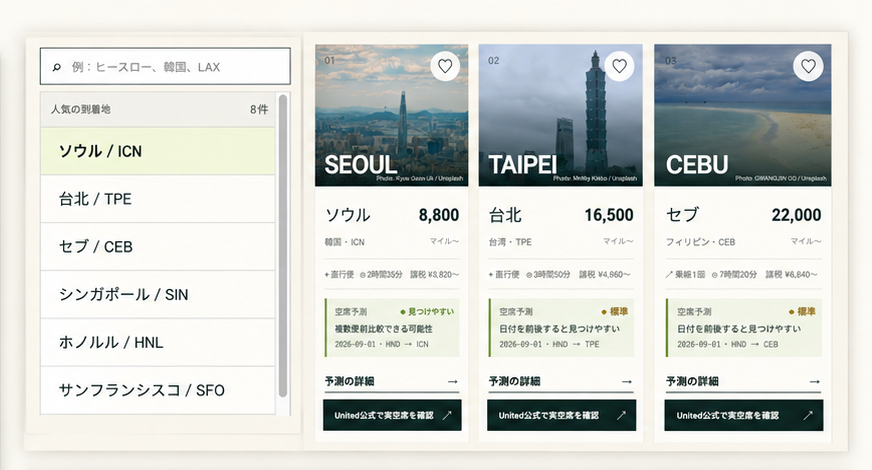Click the search magnifier icon in the destination field

tap(56, 67)
